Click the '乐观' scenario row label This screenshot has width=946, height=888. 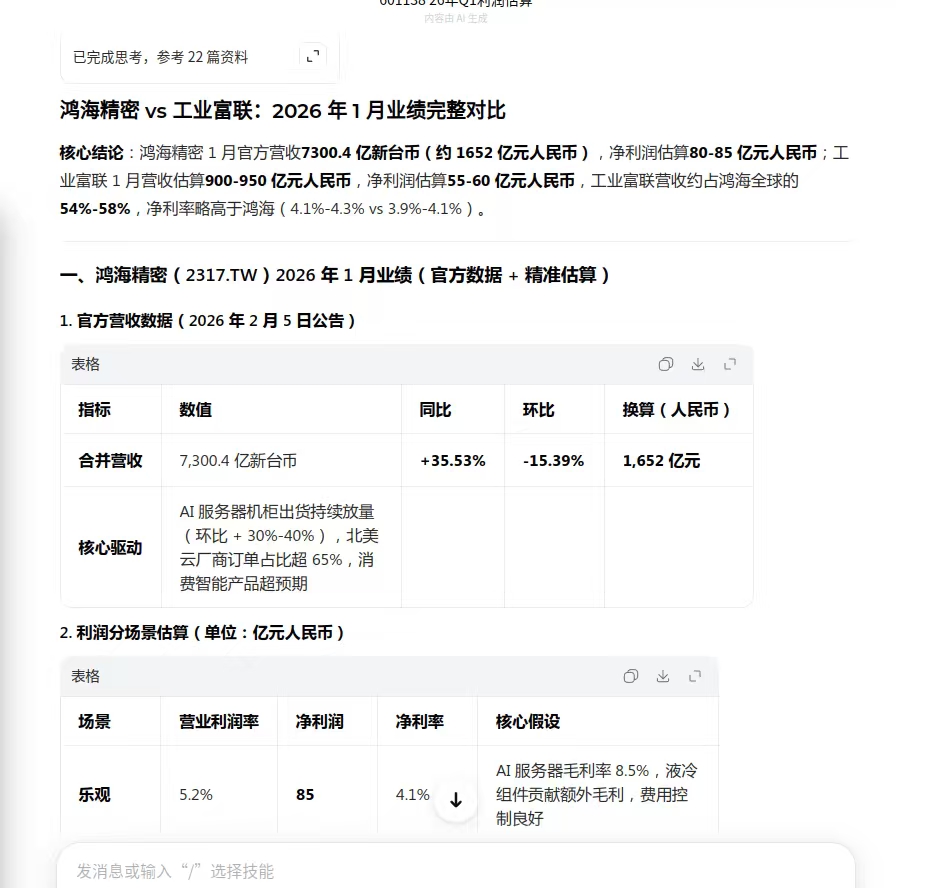(x=94, y=794)
